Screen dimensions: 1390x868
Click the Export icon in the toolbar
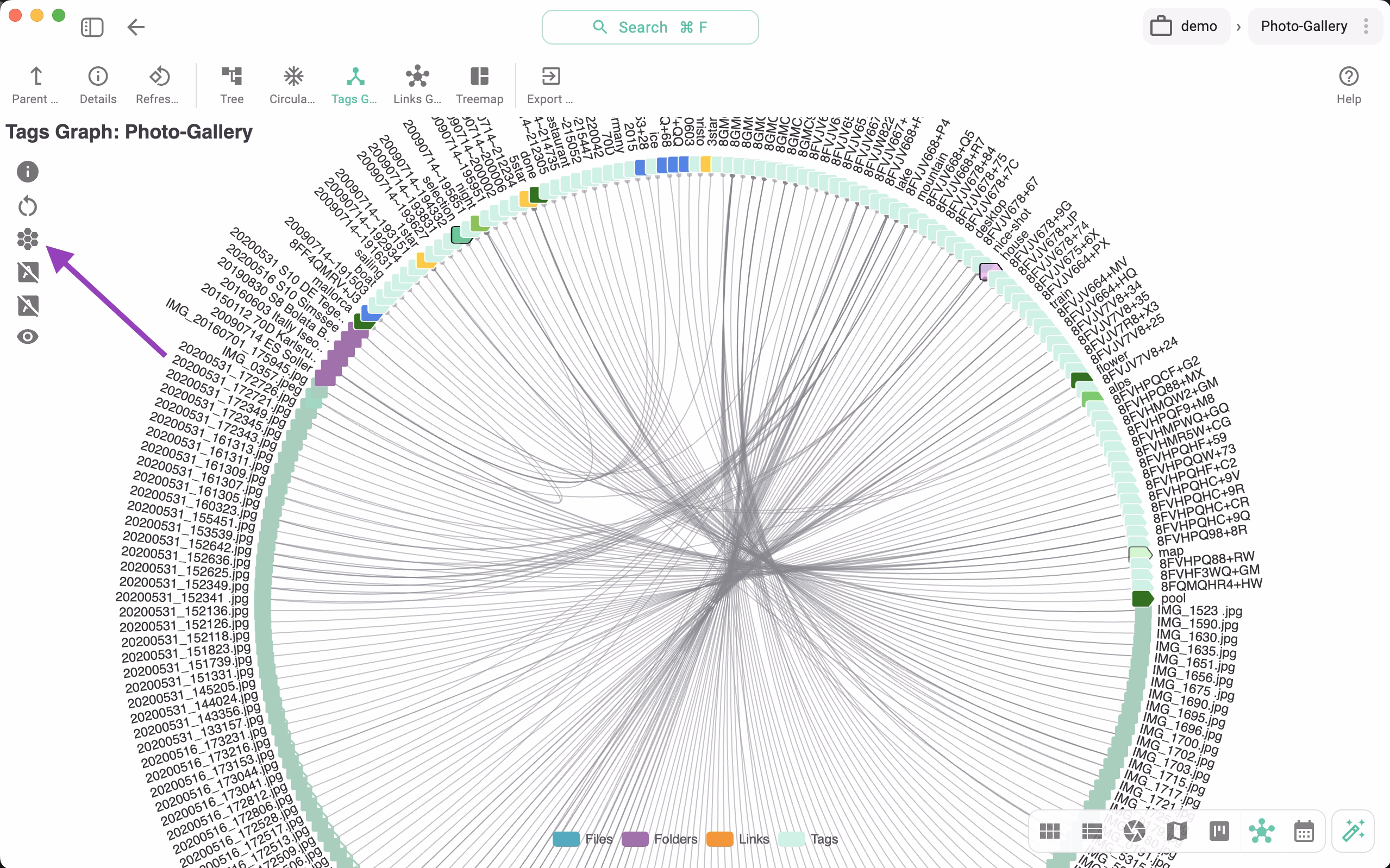pos(549,85)
